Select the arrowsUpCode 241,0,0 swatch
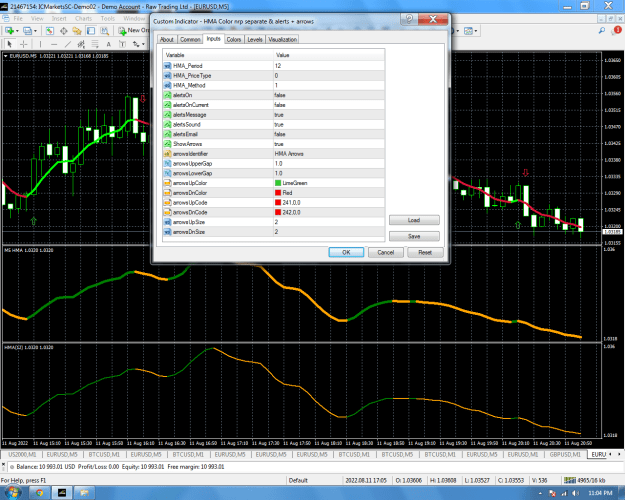 pyautogui.click(x=278, y=203)
